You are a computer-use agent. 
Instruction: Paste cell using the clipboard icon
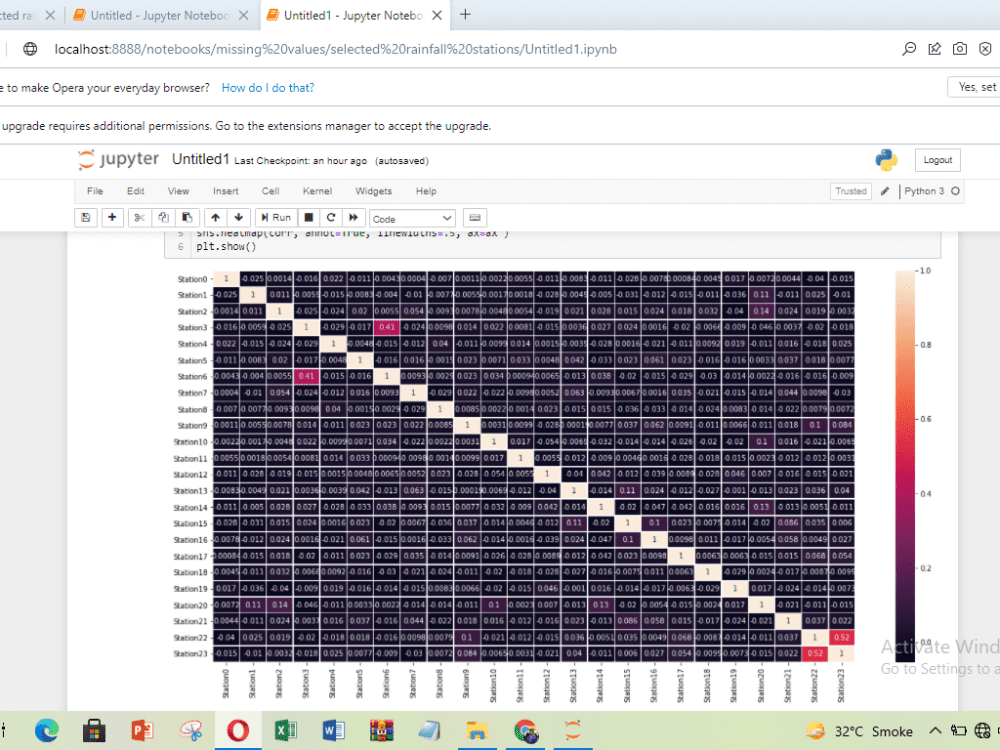[187, 217]
